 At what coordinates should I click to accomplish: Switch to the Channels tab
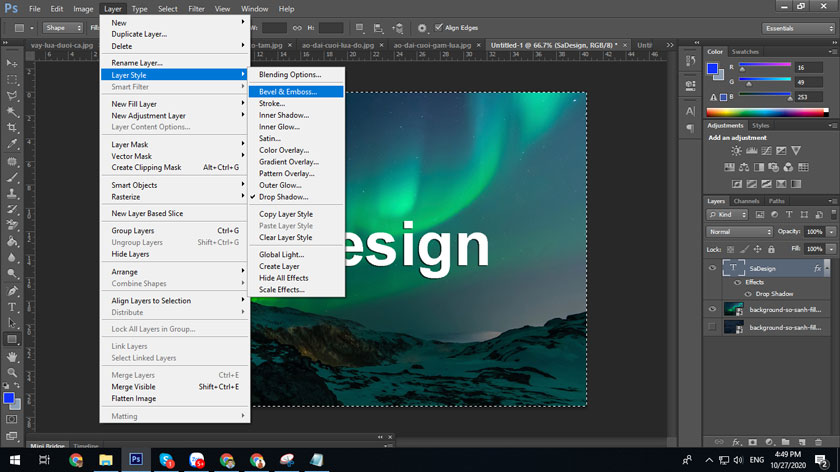pyautogui.click(x=746, y=201)
